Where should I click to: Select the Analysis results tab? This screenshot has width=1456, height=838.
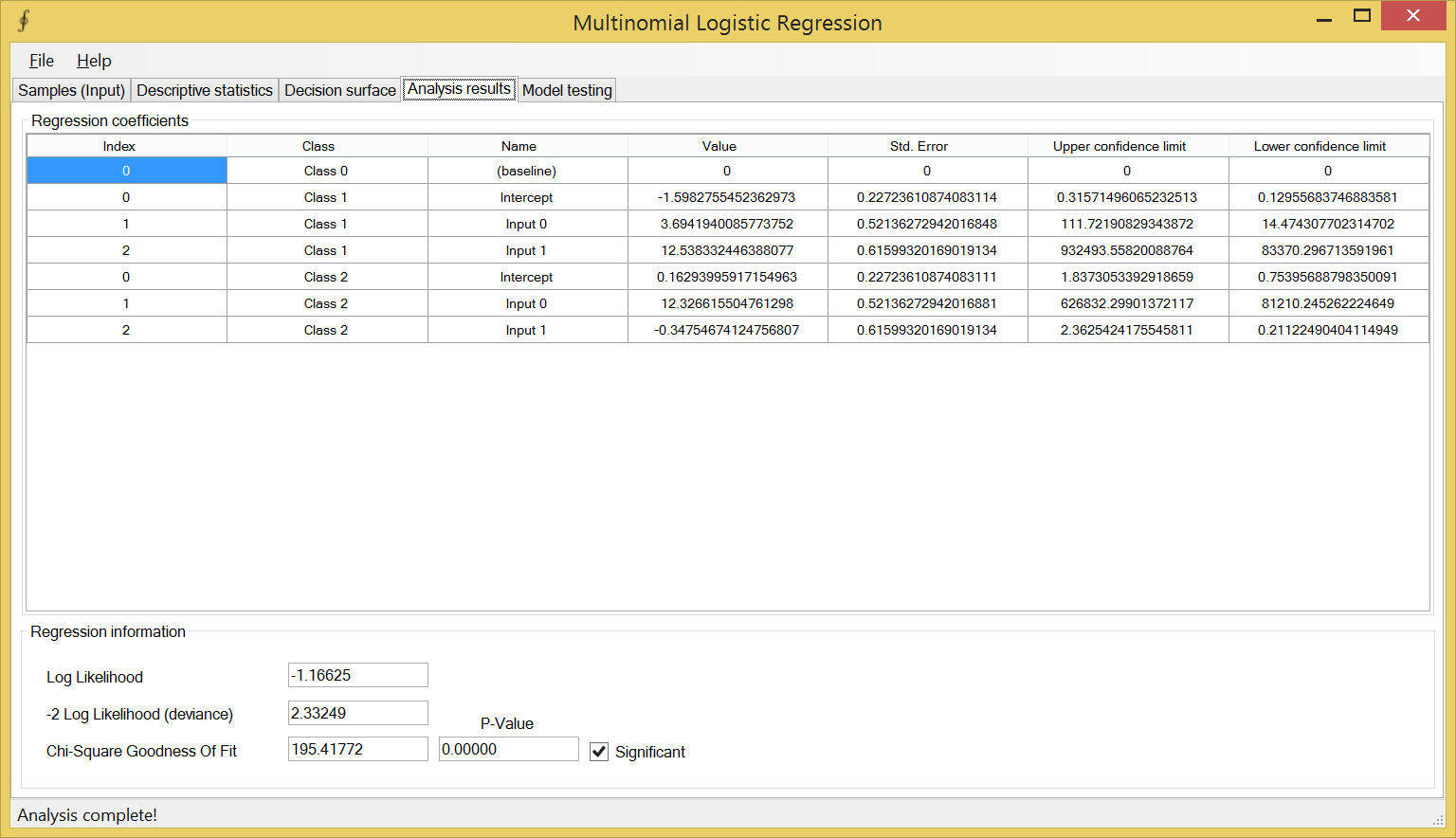click(459, 88)
